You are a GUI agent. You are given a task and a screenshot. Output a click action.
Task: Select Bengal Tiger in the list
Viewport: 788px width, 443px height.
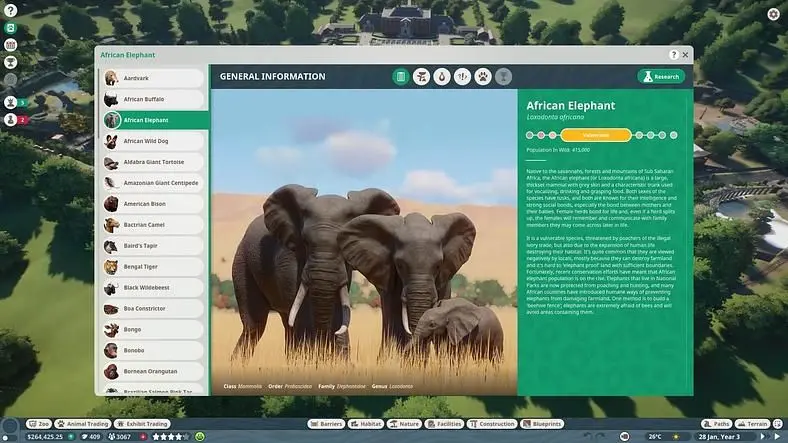click(154, 267)
